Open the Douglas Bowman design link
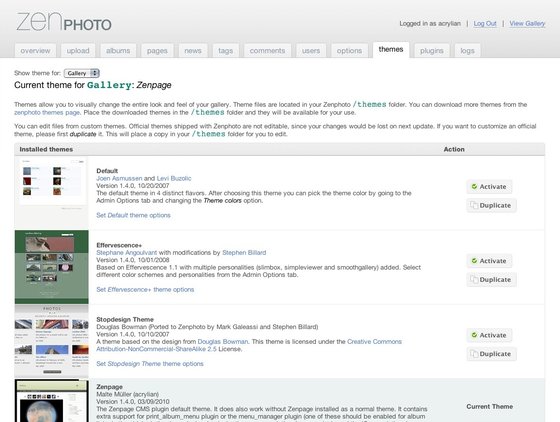Screen dimensions: 560x422 pyautogui.click(x=222, y=342)
